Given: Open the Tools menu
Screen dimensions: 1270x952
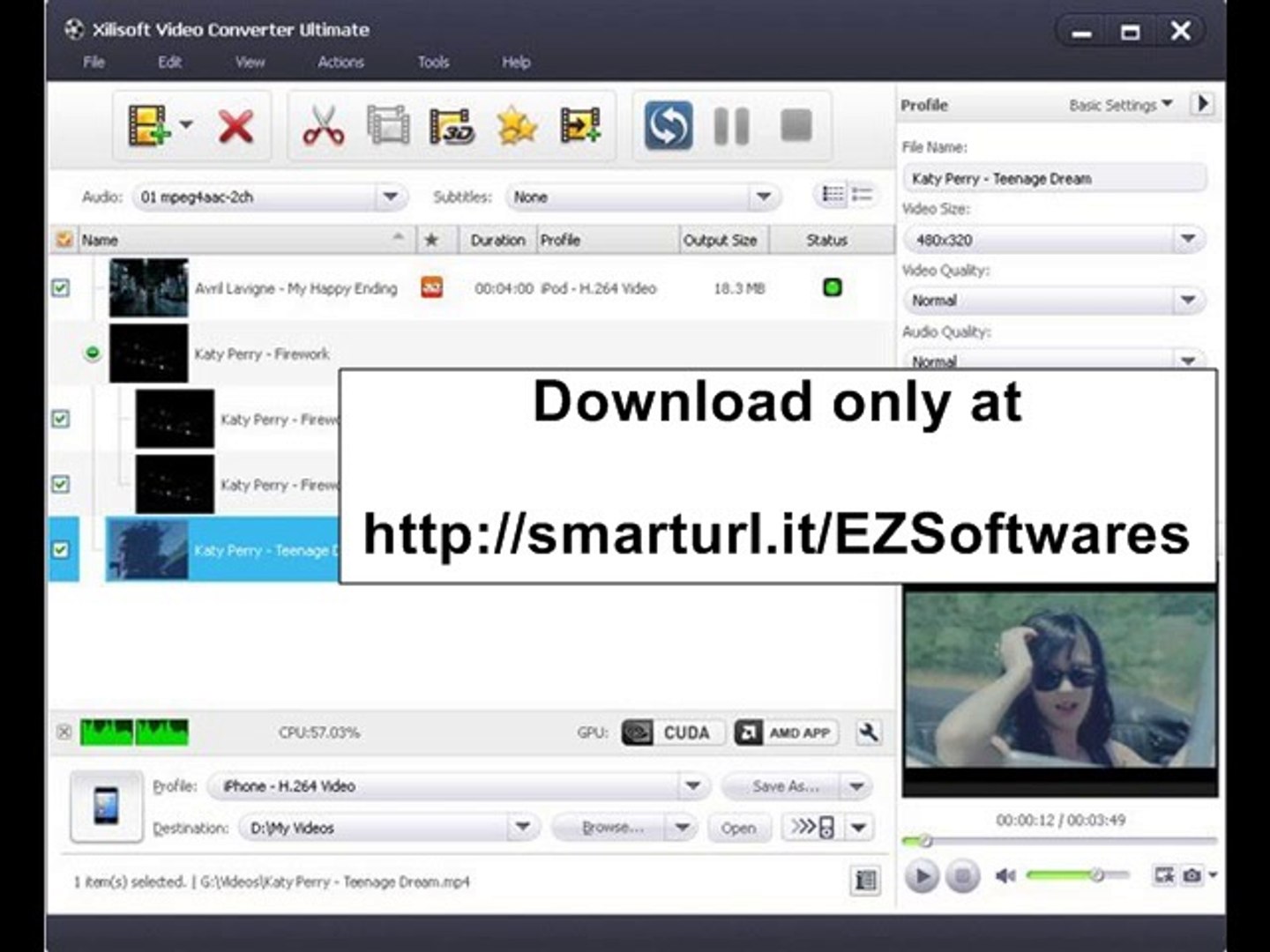Looking at the screenshot, I should (x=433, y=62).
